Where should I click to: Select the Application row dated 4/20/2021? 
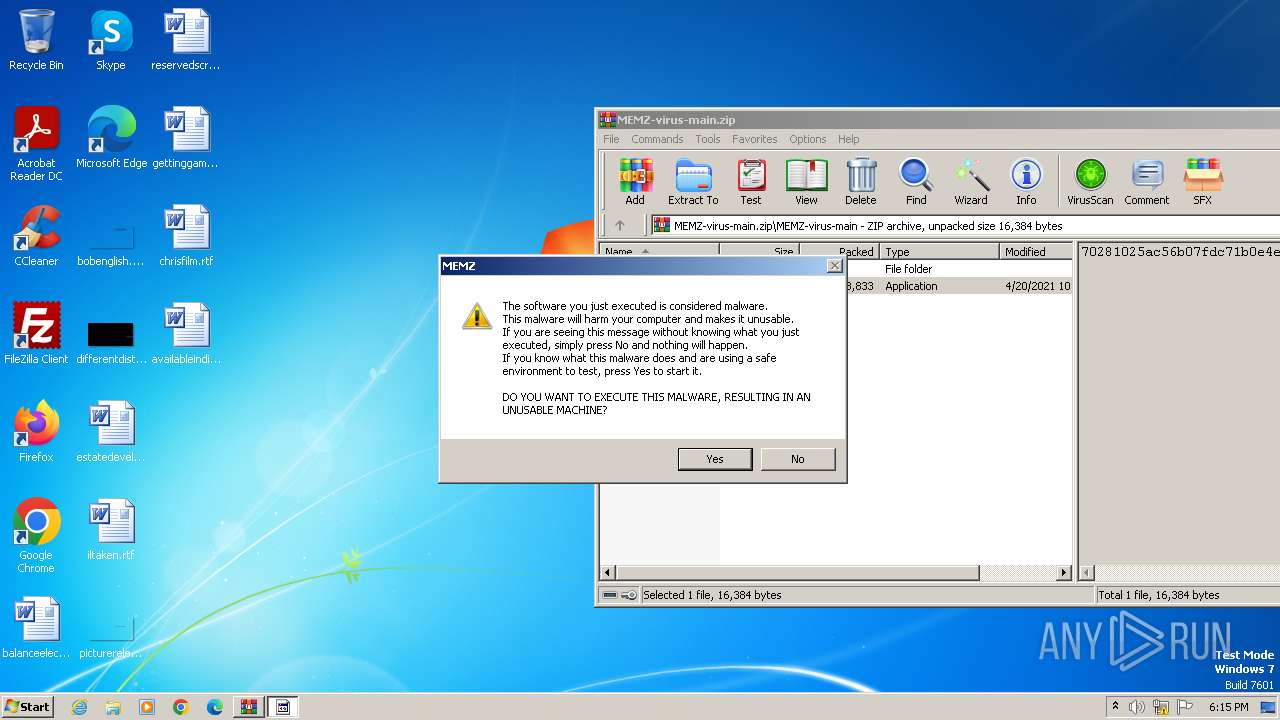[959, 286]
